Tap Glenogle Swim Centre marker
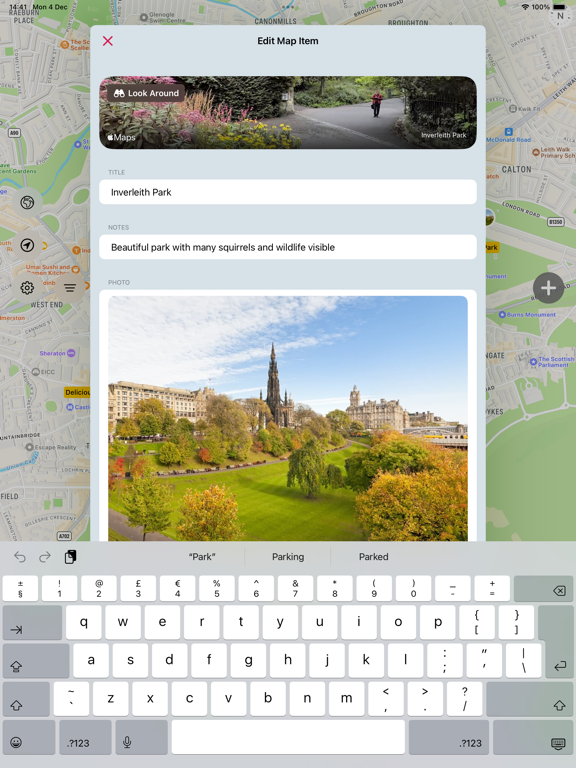The width and height of the screenshot is (576, 768). (163, 18)
